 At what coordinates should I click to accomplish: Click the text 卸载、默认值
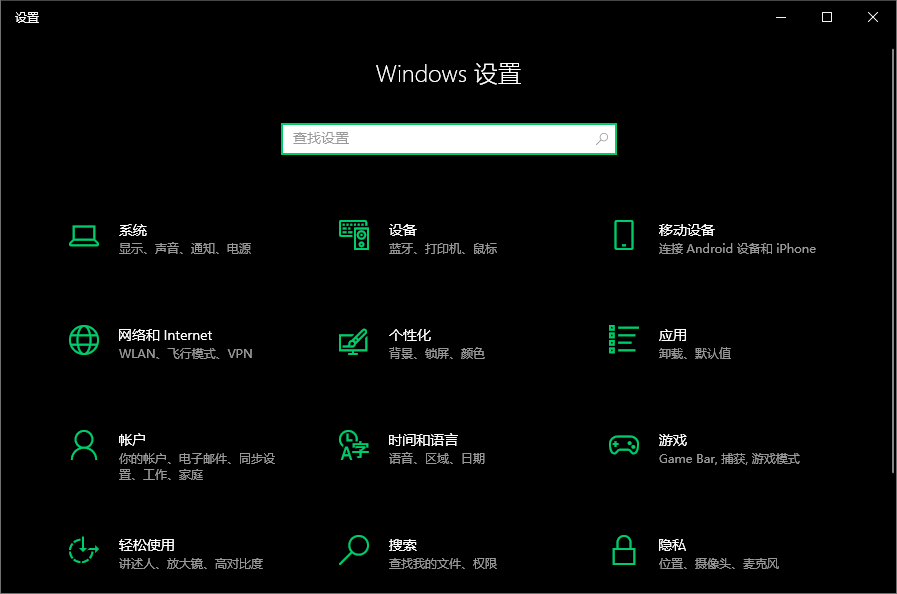[x=694, y=354]
